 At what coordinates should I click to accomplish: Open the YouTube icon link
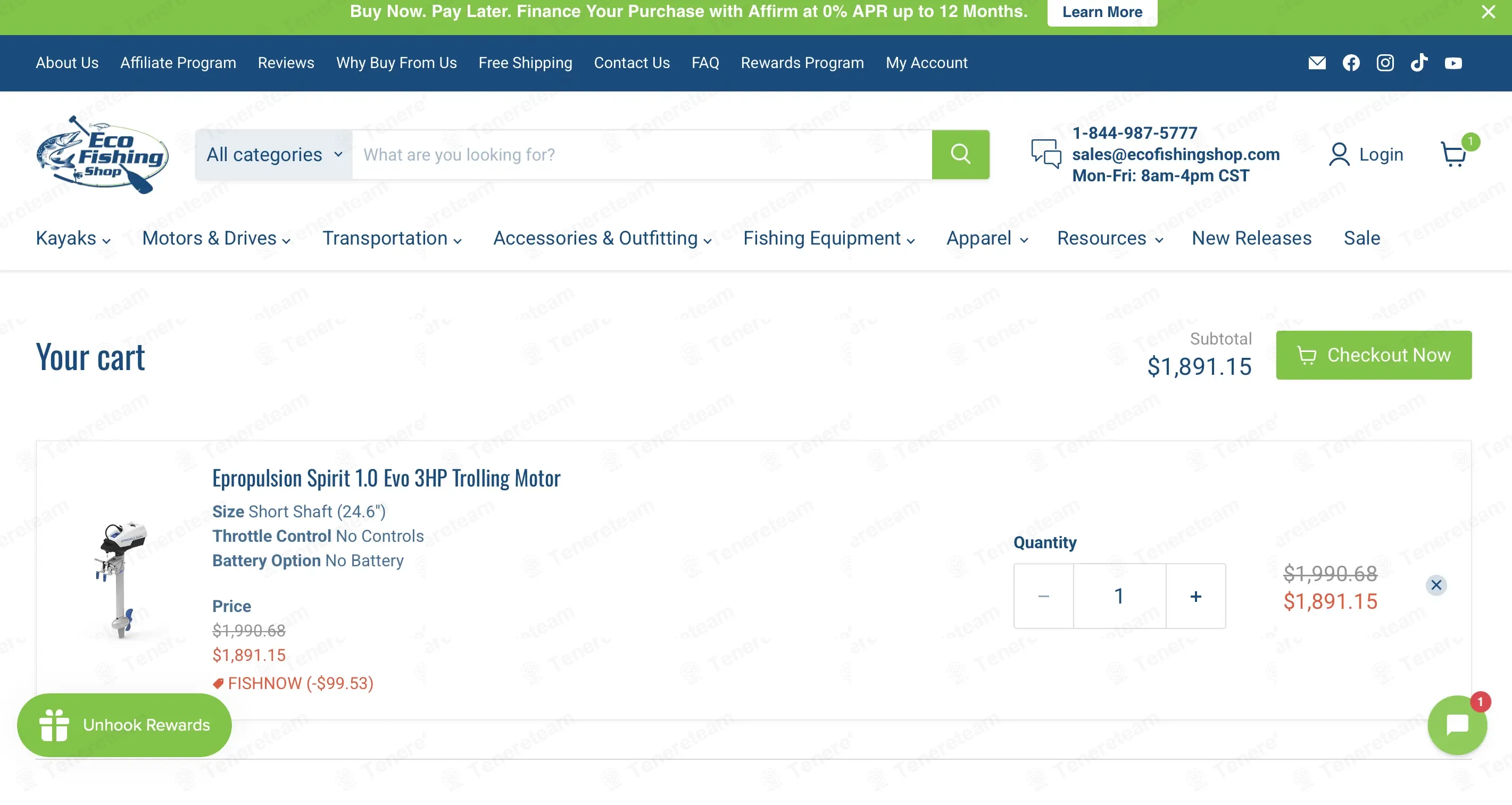pyautogui.click(x=1453, y=63)
